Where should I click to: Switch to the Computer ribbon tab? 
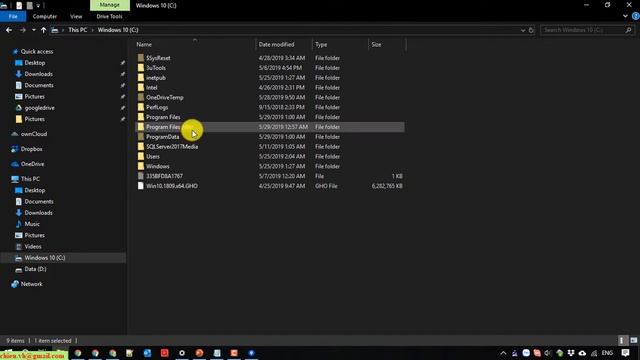coord(44,16)
